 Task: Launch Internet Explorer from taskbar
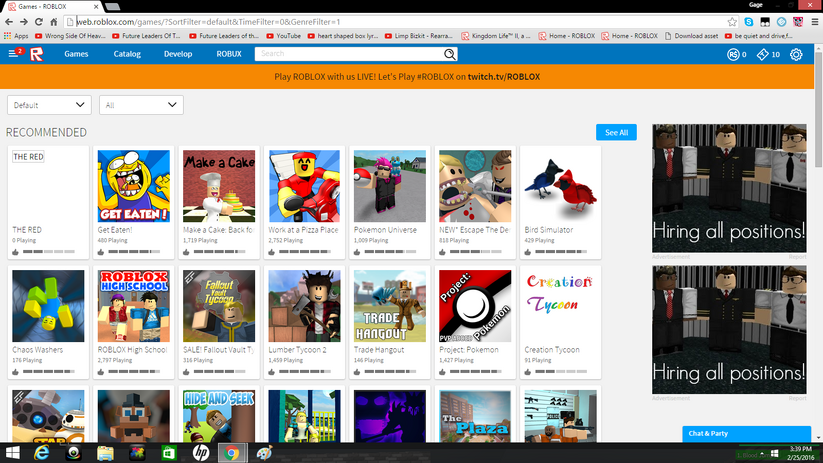(41, 453)
